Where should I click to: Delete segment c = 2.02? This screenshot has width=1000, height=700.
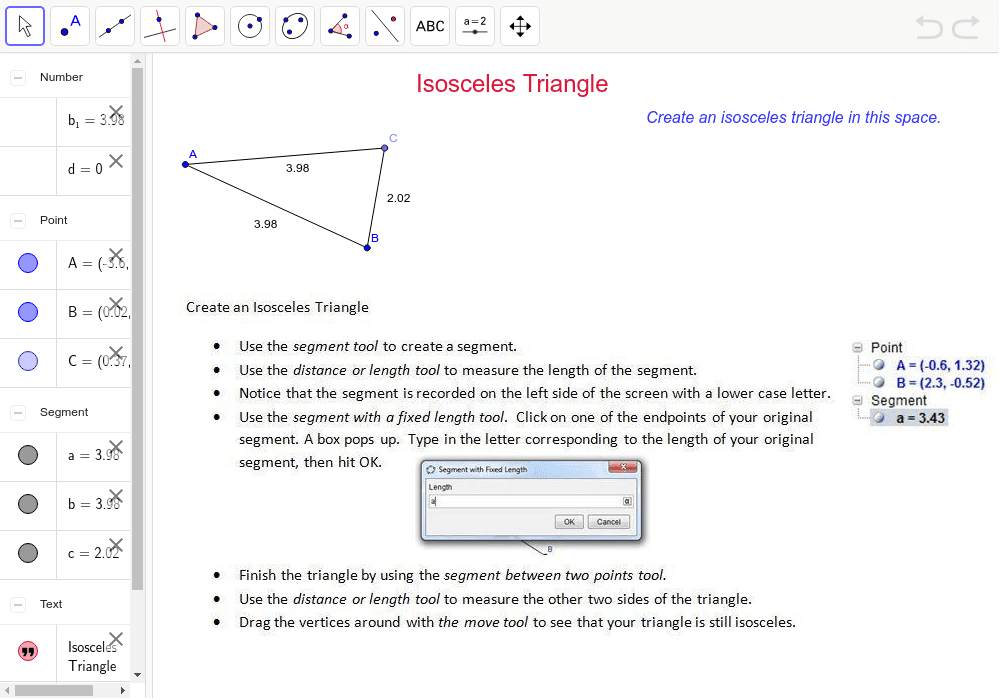pos(116,545)
